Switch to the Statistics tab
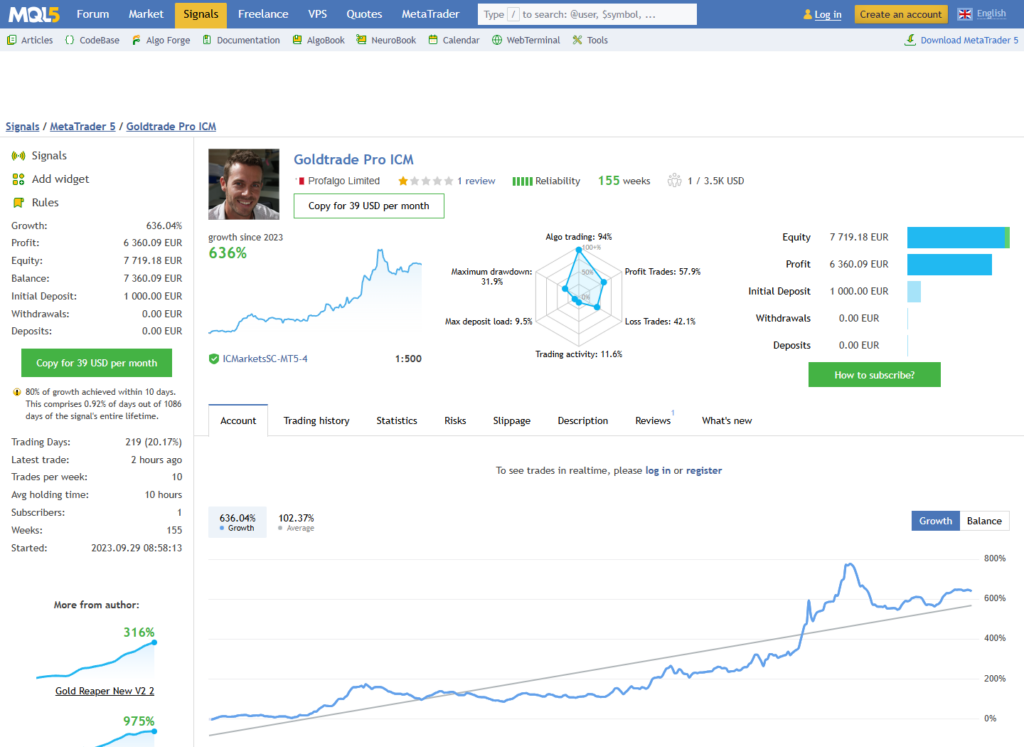 396,421
